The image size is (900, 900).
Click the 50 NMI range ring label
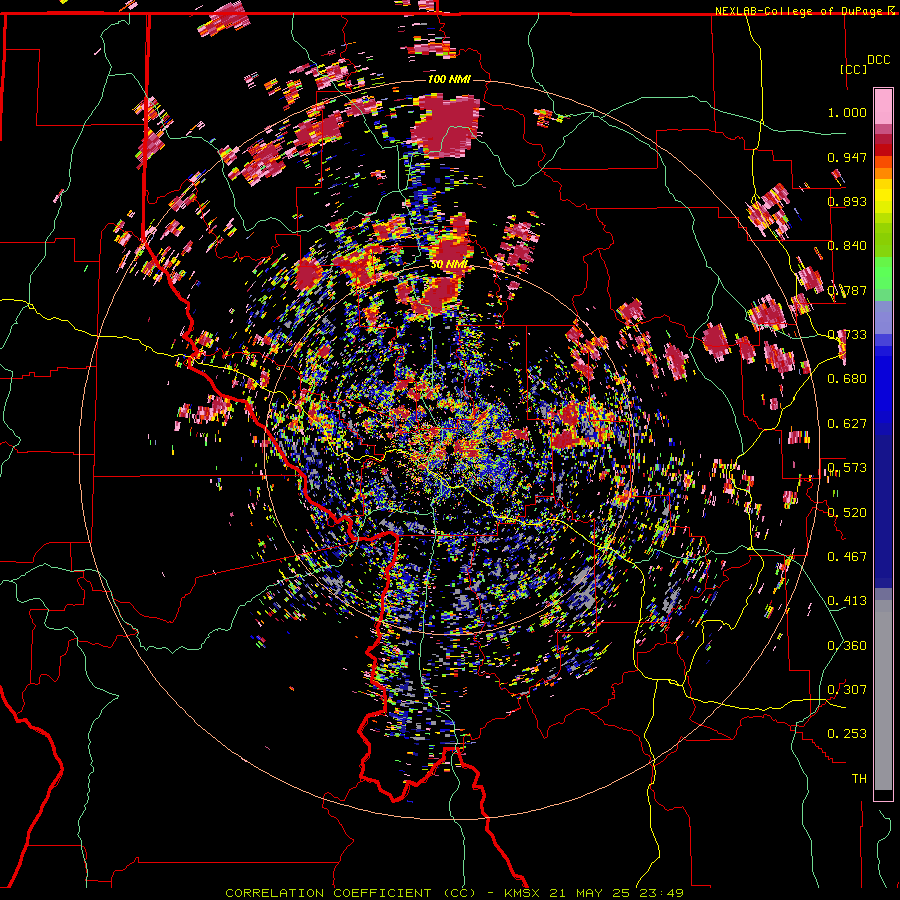click(x=450, y=265)
